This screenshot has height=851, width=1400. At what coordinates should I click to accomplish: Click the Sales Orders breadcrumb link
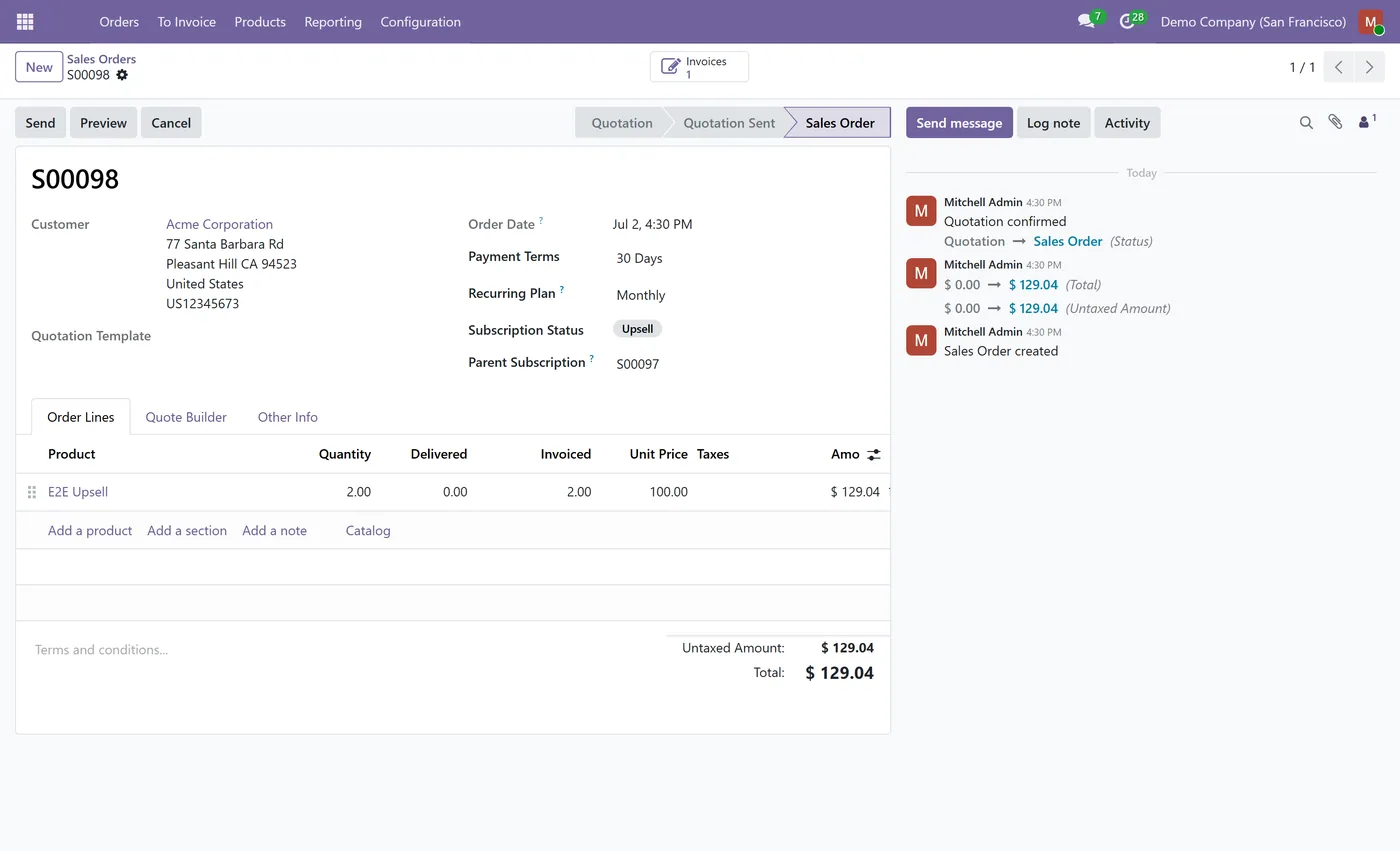[101, 59]
